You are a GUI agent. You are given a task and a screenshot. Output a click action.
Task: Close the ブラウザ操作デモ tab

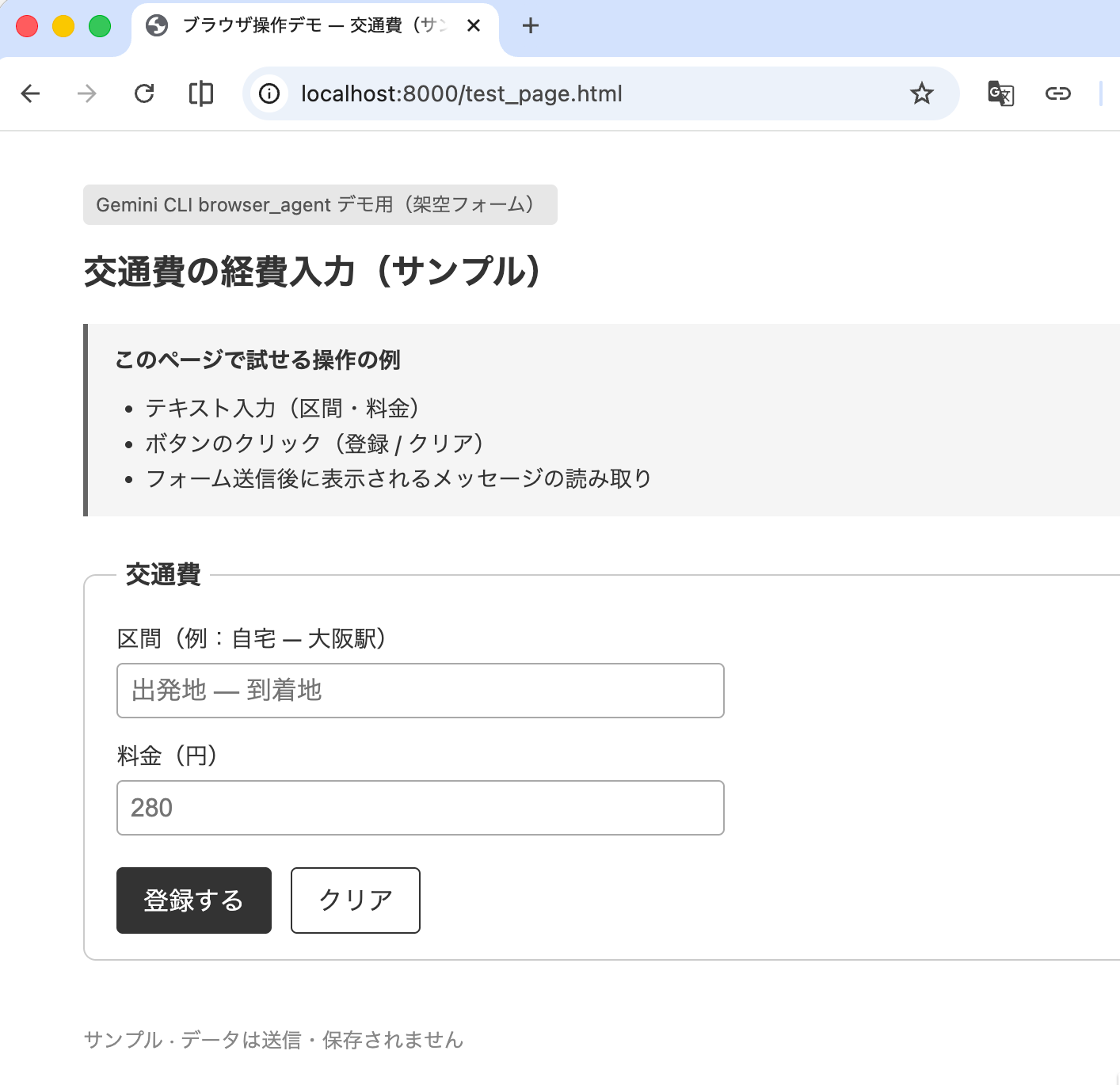coord(474,26)
